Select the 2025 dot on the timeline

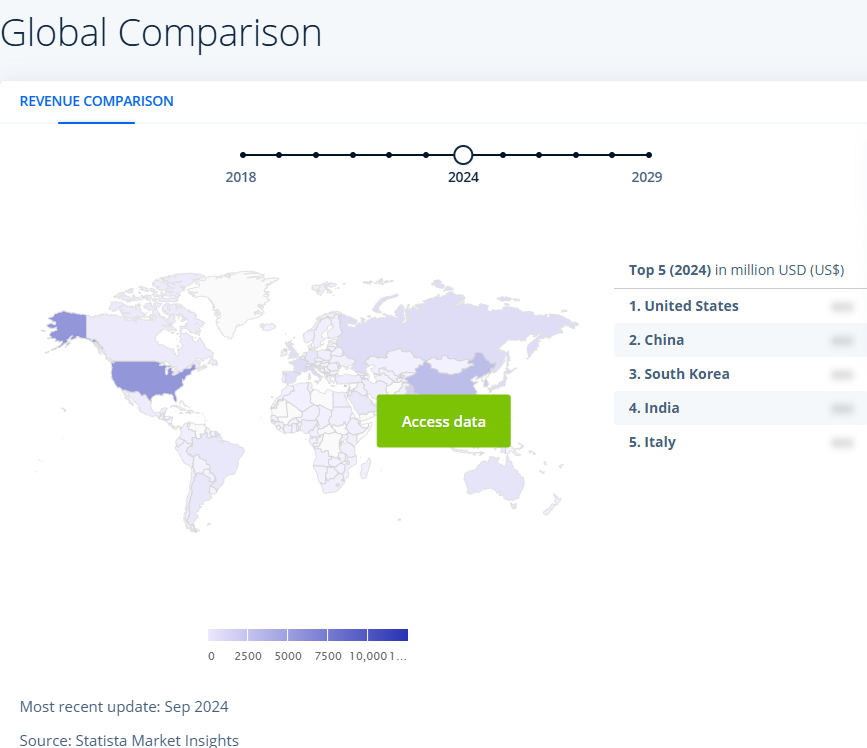click(503, 155)
